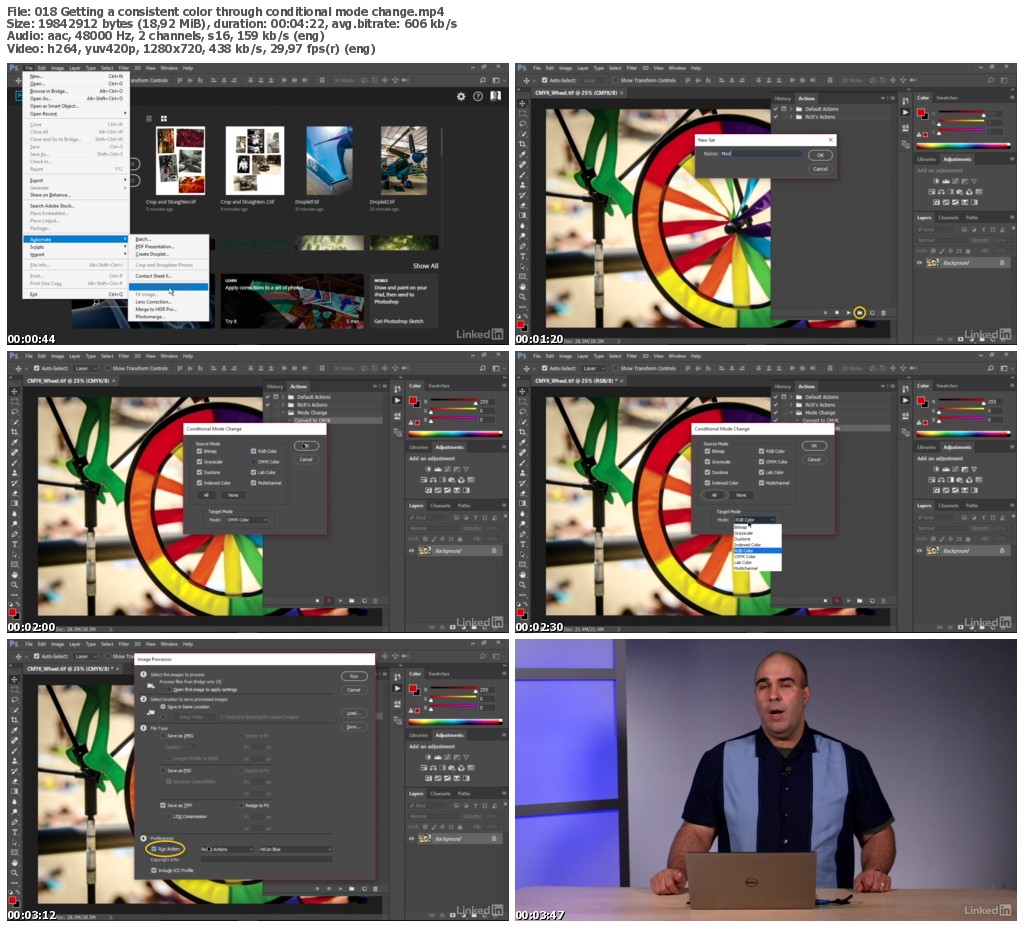Select the Move tool in 00:02:30 frame
This screenshot has height=927, width=1024.
[x=522, y=391]
